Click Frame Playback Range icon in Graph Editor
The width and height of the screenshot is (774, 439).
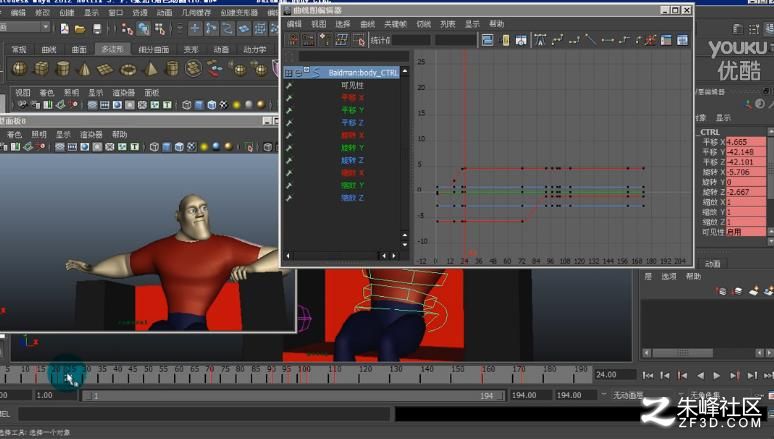pyautogui.click(x=505, y=40)
